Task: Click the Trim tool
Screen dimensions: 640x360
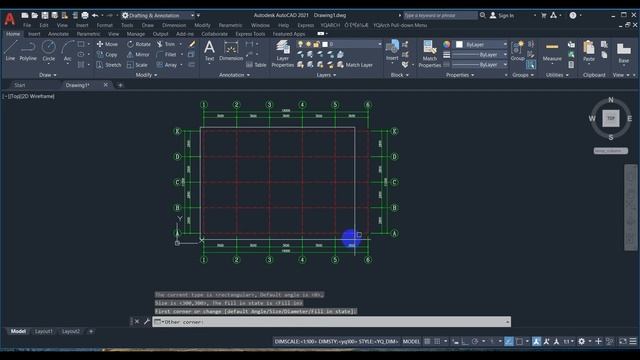Action: tap(166, 44)
